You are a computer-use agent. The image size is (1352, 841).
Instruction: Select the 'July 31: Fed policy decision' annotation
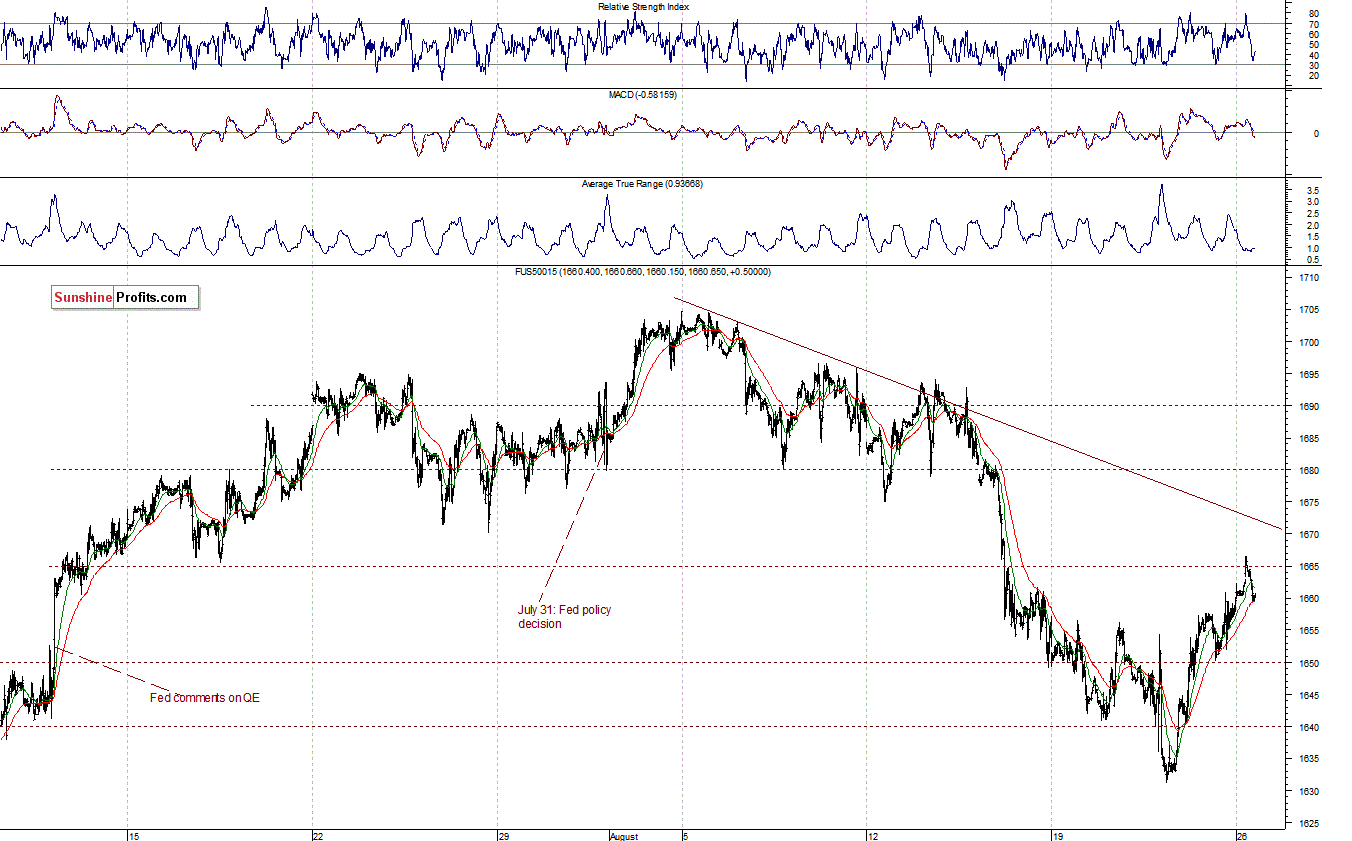click(x=564, y=617)
